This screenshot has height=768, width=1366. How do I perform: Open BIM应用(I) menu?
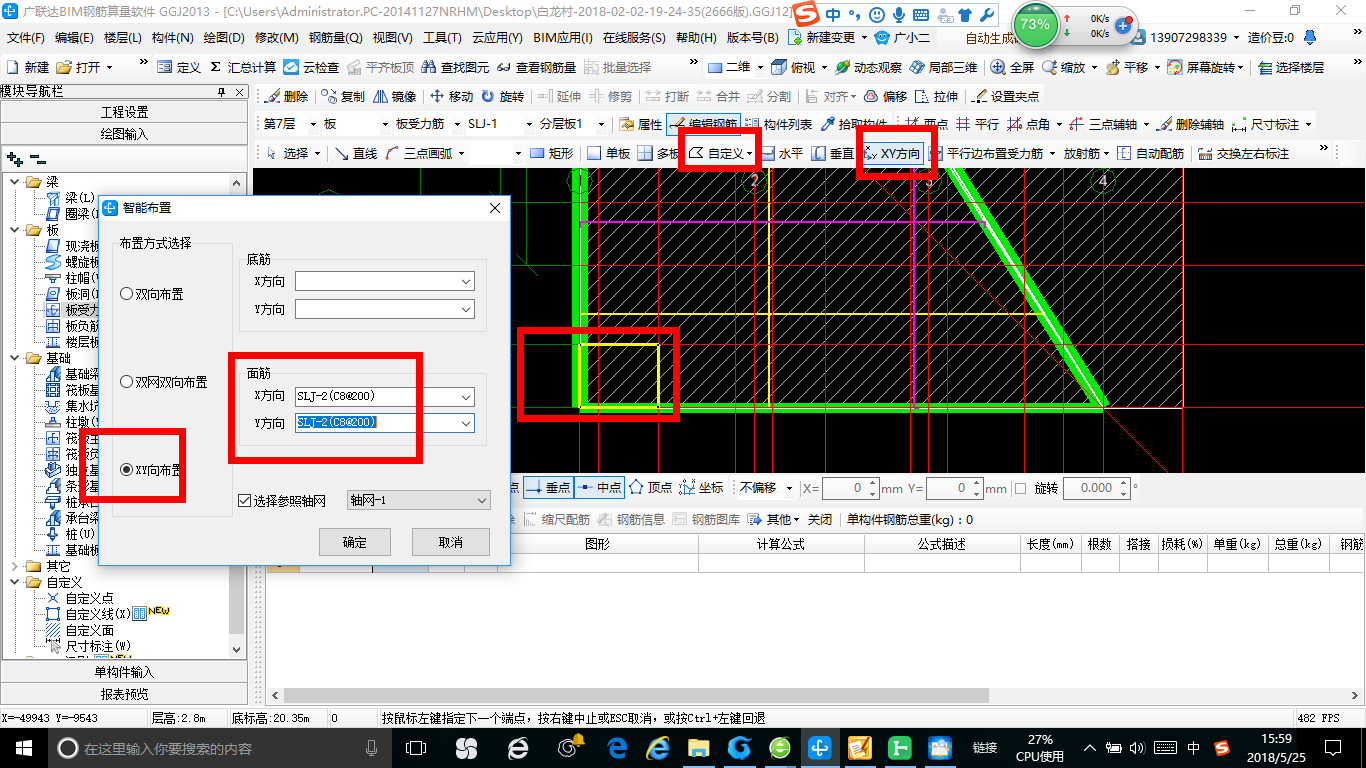[x=563, y=37]
